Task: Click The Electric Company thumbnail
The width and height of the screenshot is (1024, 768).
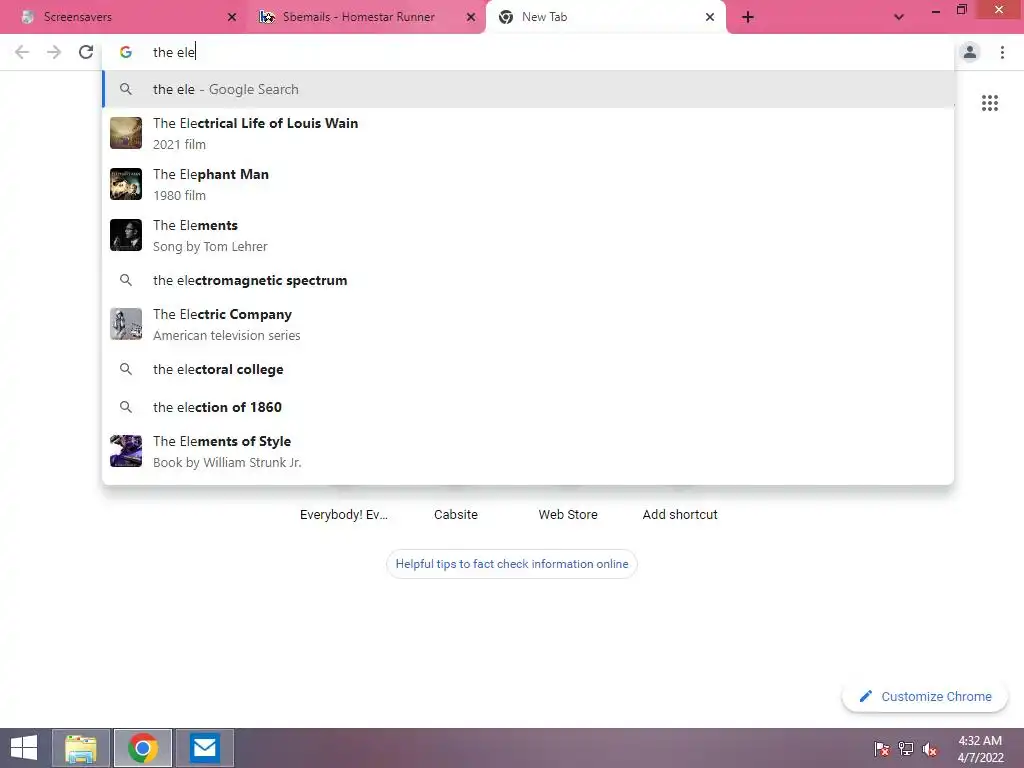Action: point(126,324)
